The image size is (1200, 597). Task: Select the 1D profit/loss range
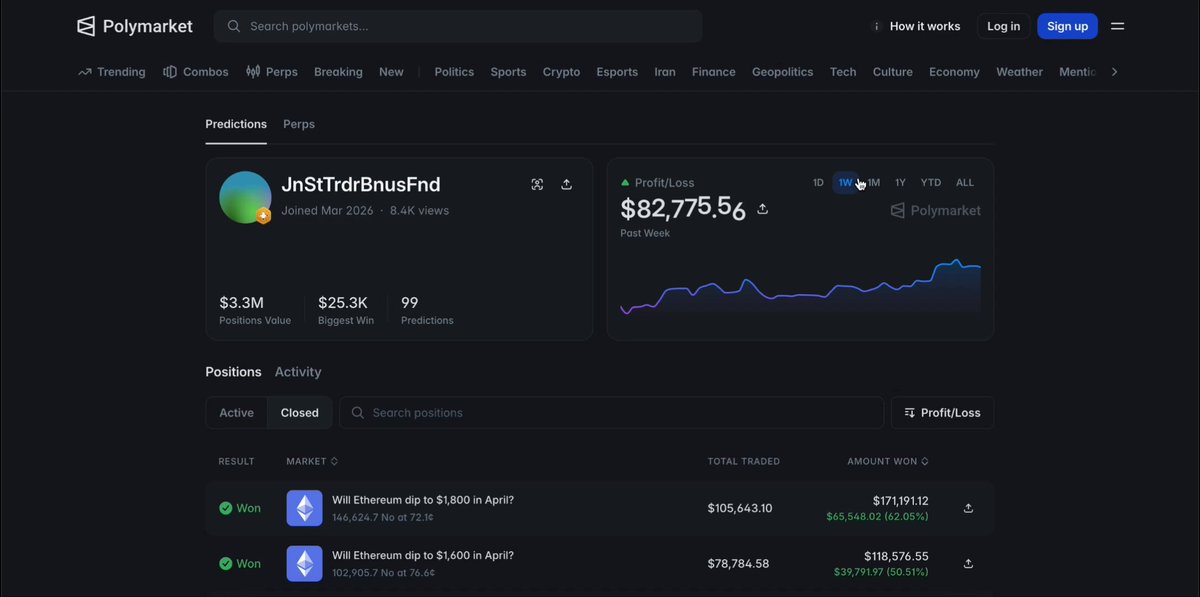(x=818, y=183)
